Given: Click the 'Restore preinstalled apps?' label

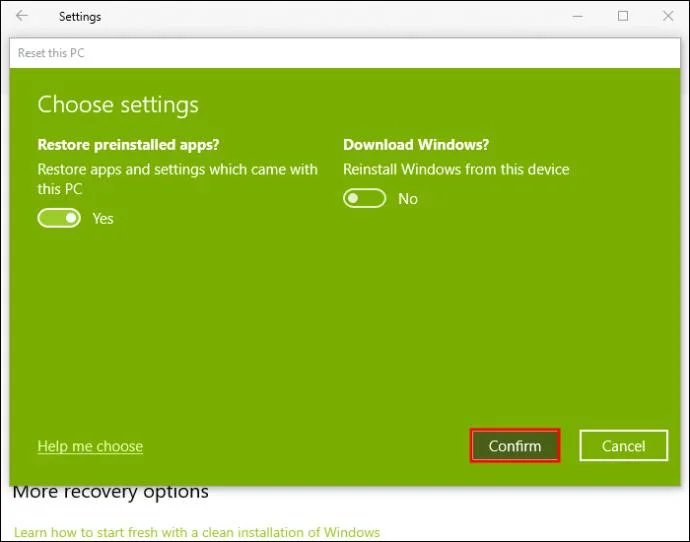Looking at the screenshot, I should pyautogui.click(x=128, y=145).
